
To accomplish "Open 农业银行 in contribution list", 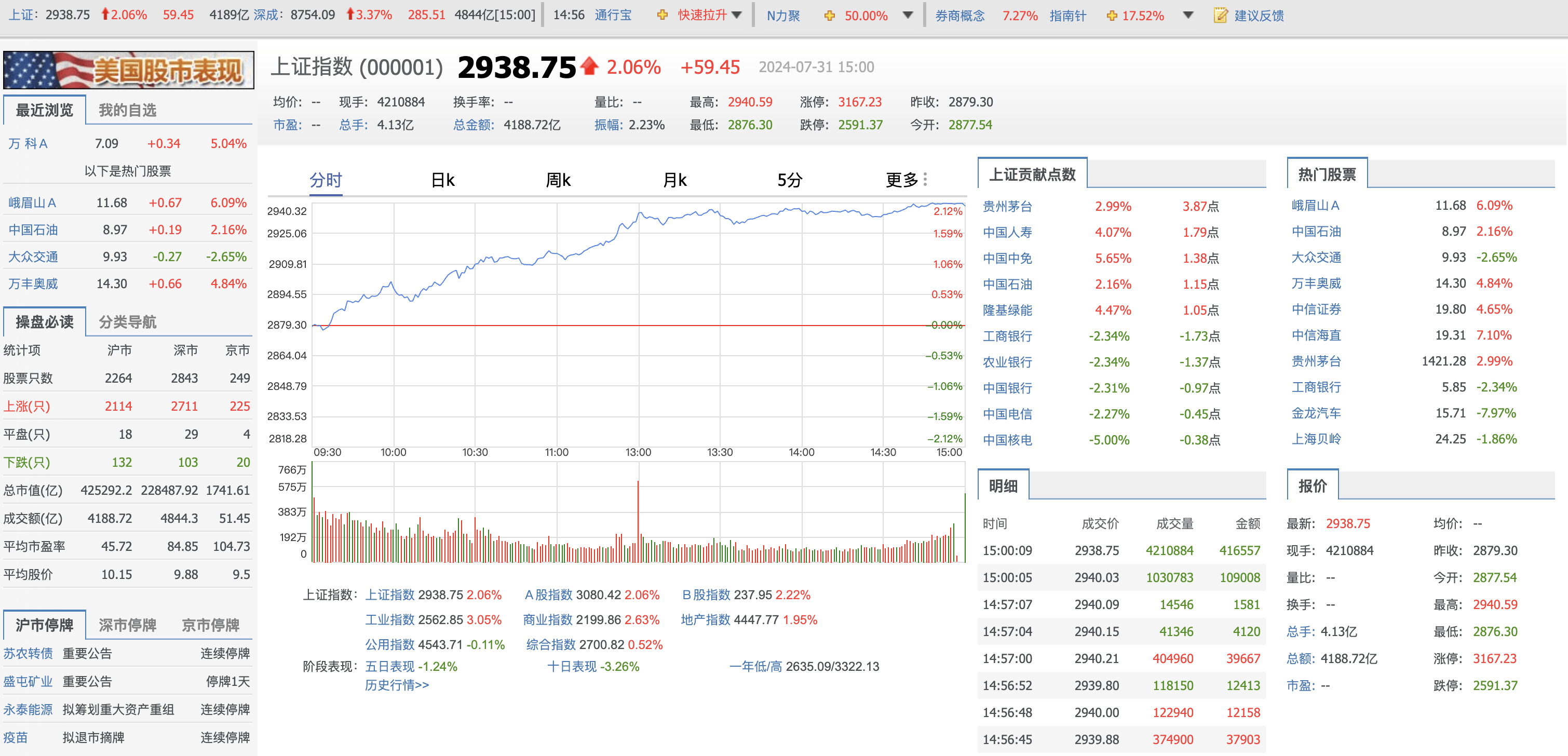I will coord(1007,362).
